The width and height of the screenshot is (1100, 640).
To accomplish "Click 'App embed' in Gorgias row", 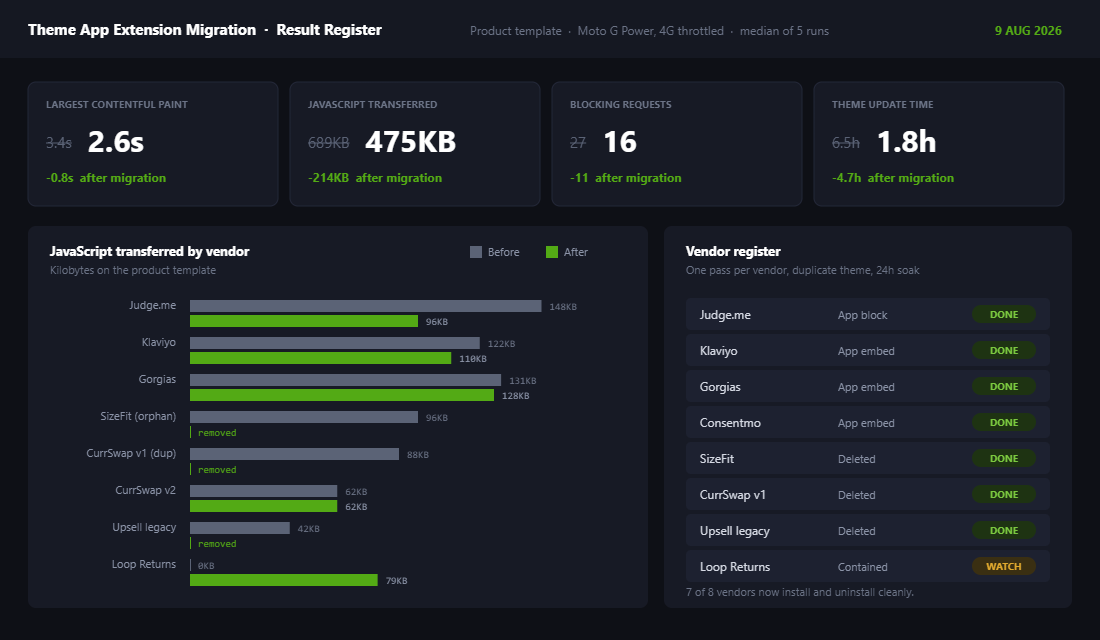I will pos(866,387).
